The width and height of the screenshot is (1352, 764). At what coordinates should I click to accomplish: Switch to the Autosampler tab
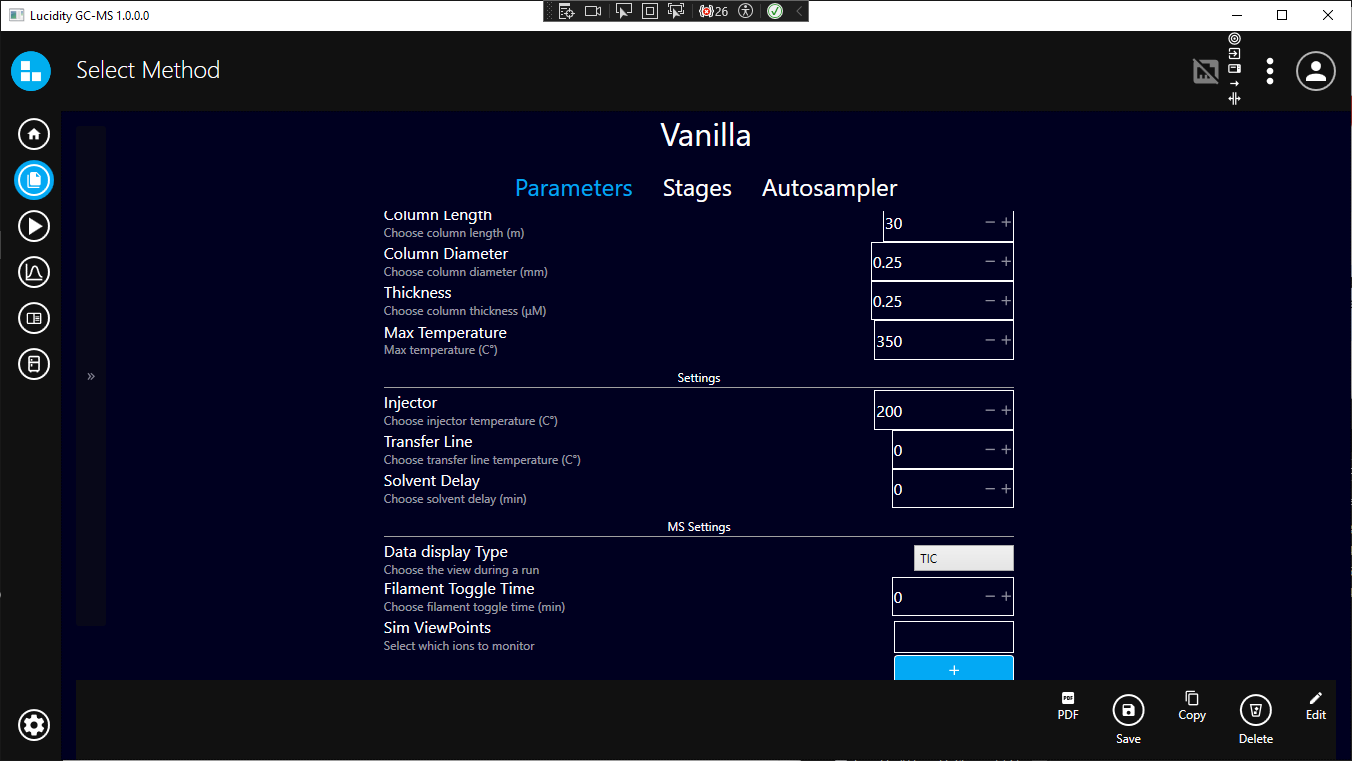coord(829,188)
